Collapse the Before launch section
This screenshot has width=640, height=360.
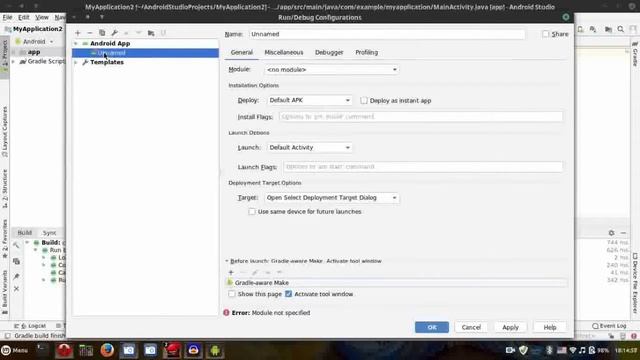point(227,261)
